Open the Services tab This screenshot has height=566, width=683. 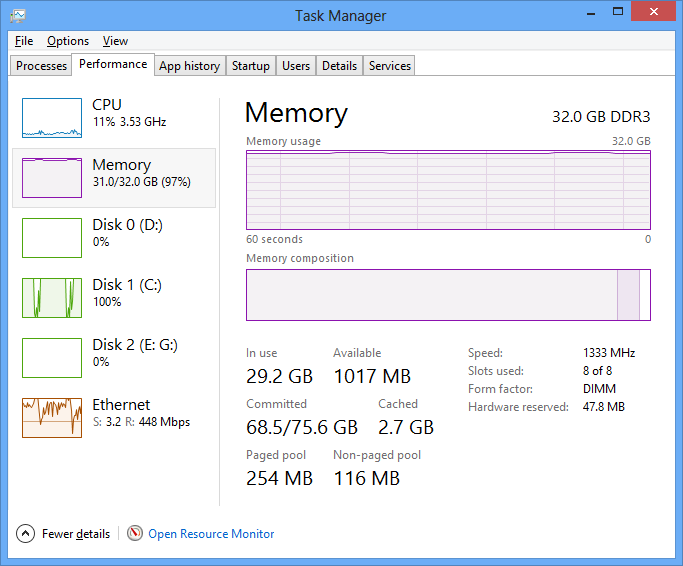click(x=389, y=66)
